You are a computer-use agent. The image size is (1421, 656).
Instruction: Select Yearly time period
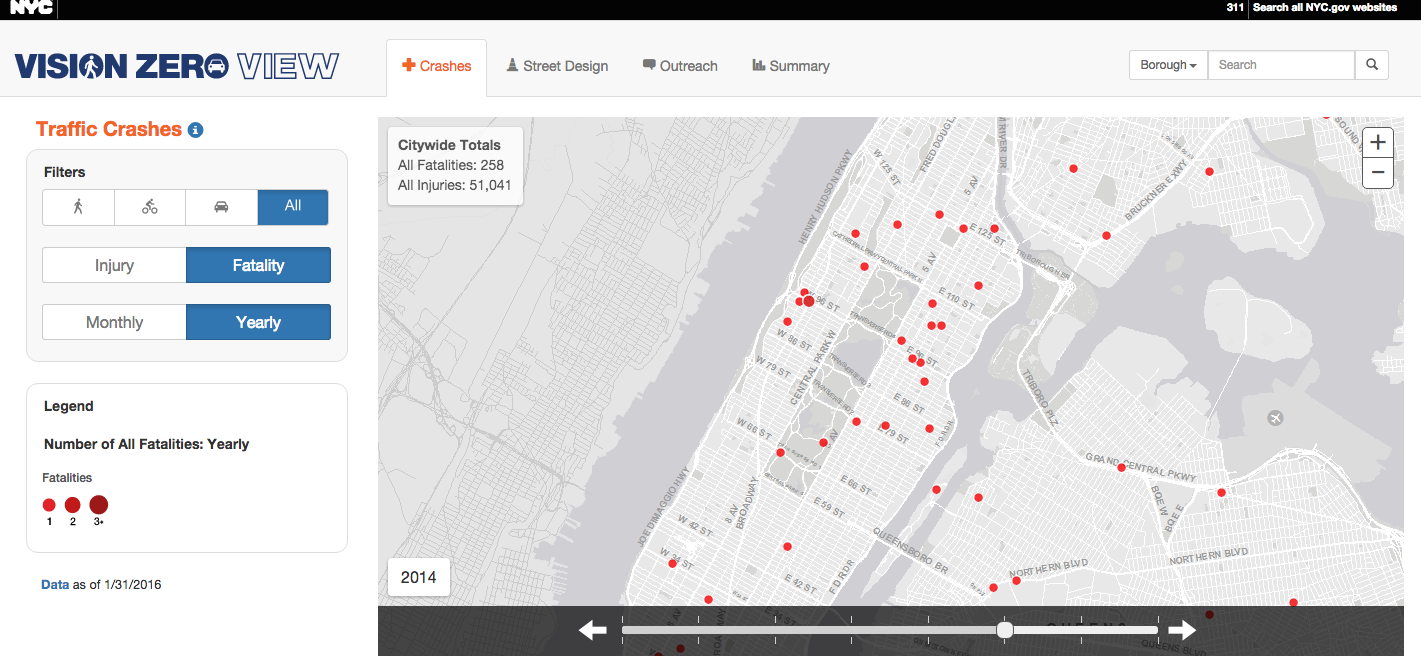click(258, 323)
